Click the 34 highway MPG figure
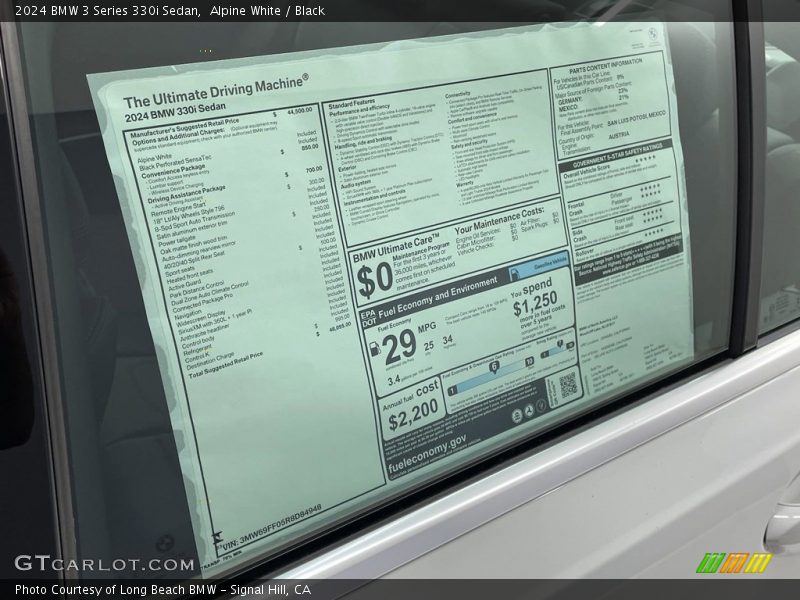Image resolution: width=800 pixels, height=600 pixels. (x=447, y=340)
